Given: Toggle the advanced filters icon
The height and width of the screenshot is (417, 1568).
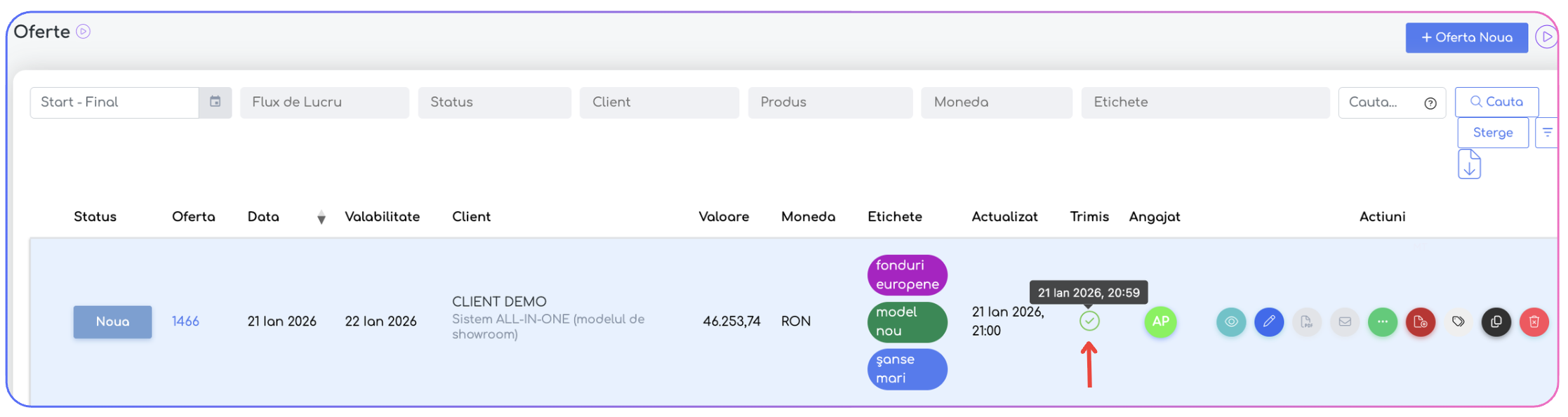Looking at the screenshot, I should pos(1547,133).
